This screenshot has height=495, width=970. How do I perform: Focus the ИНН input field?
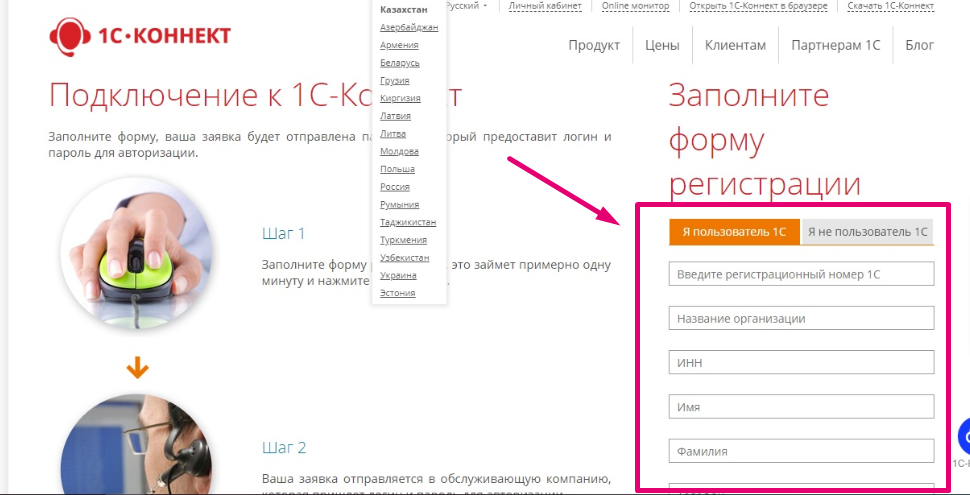(x=801, y=363)
